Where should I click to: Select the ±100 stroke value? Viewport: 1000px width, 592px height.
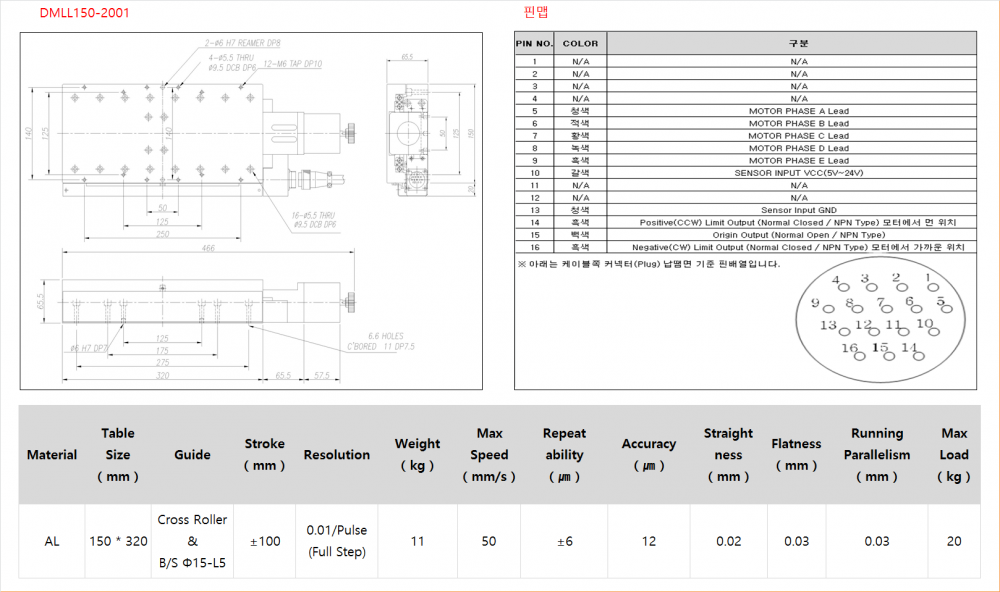(x=264, y=541)
